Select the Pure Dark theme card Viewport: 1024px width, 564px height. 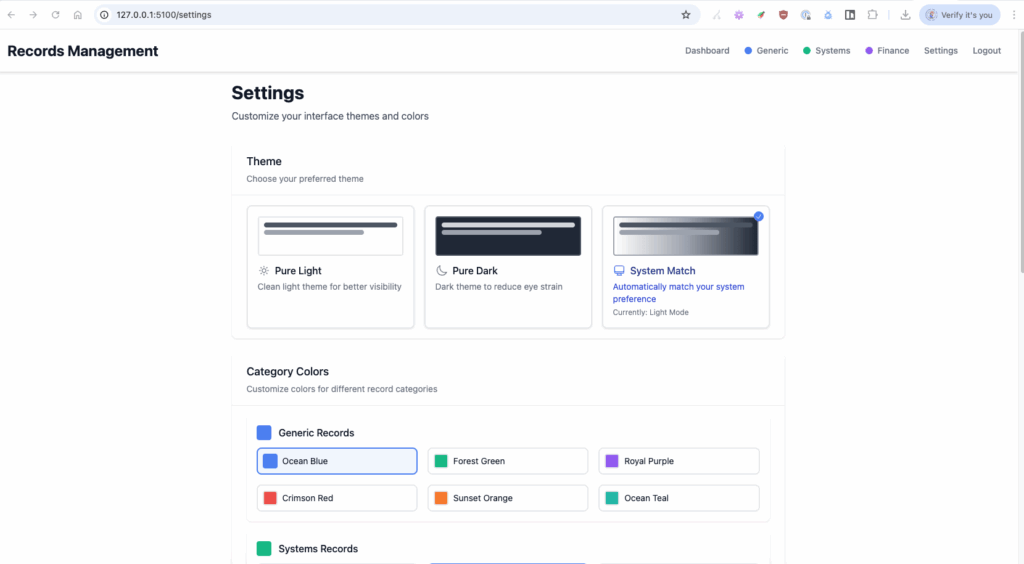508,266
